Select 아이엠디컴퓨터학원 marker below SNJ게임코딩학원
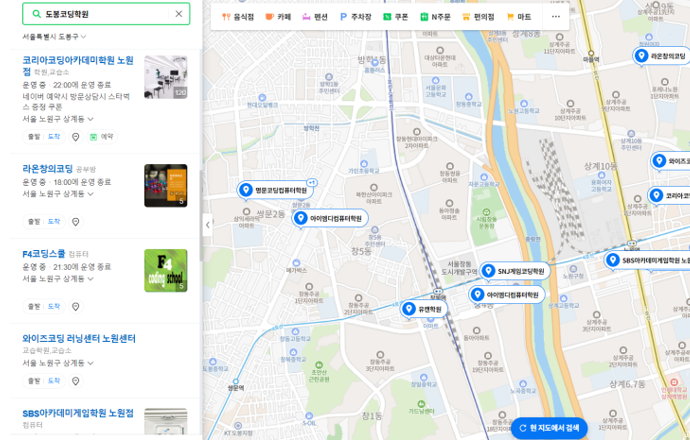The width and height of the screenshot is (690, 440). 506,295
